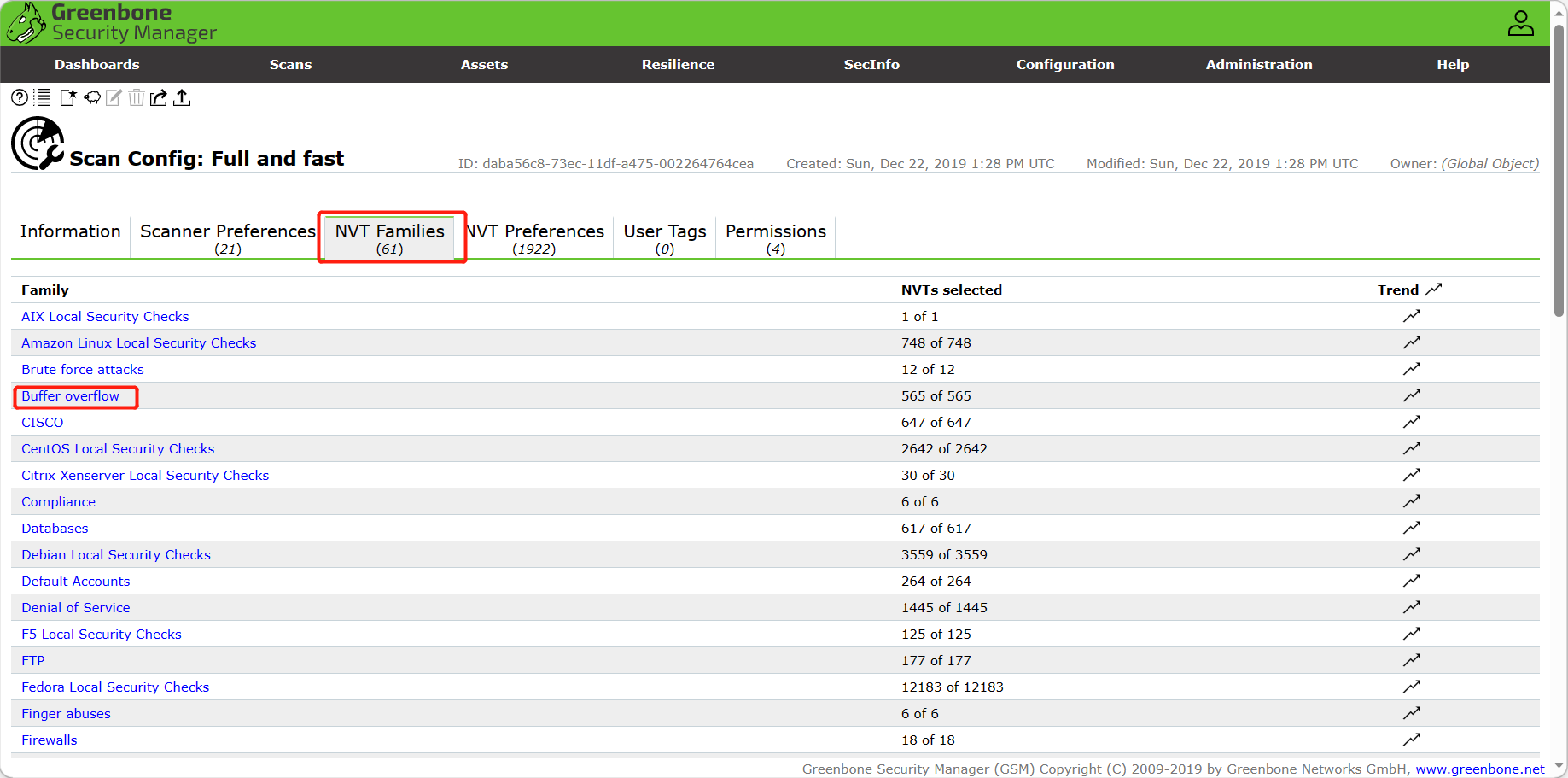Screen dimensions: 1568x778
Task: Open the Buffer overflow family link
Action: click(70, 395)
